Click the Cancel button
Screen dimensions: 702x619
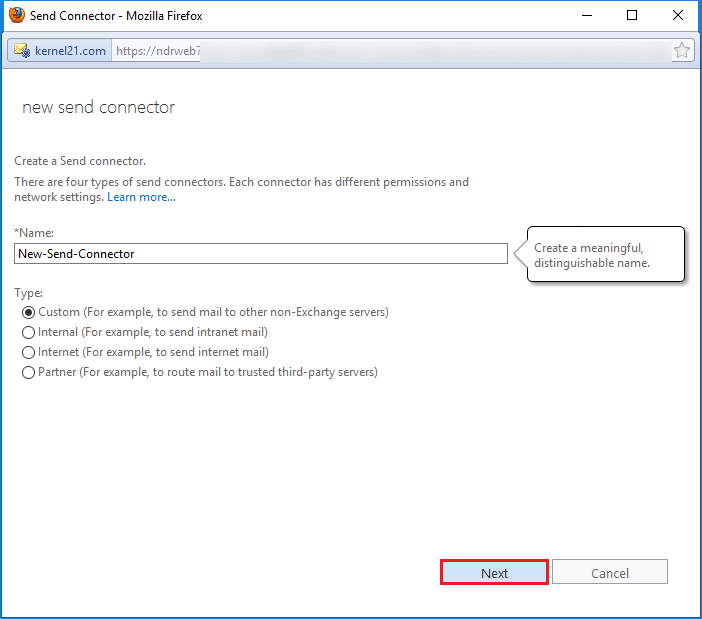pos(610,572)
